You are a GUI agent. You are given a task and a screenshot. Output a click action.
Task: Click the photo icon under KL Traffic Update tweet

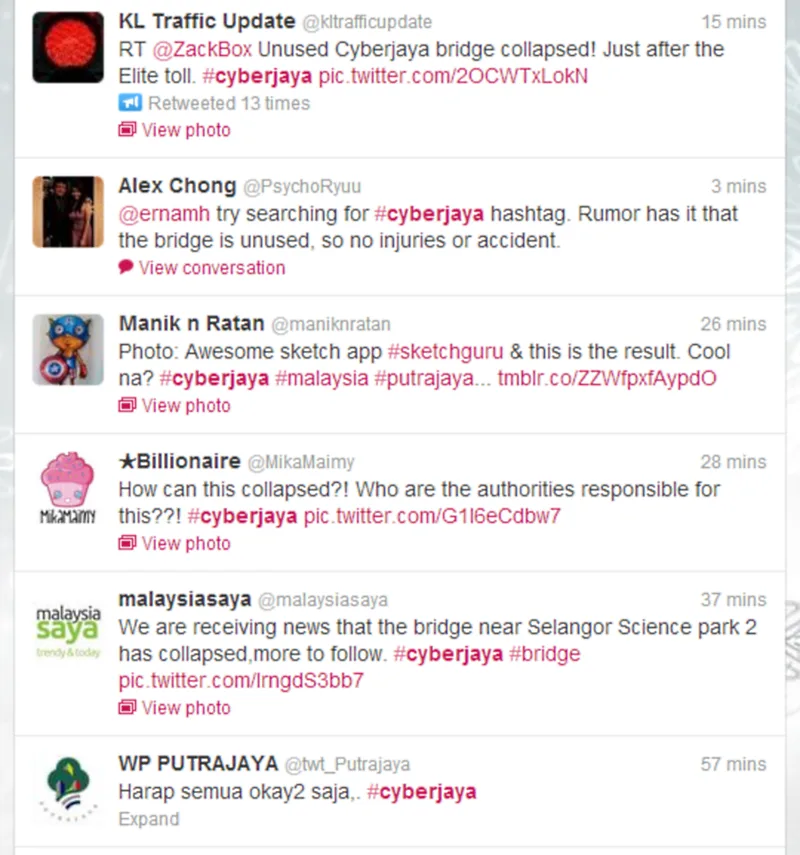pos(127,130)
